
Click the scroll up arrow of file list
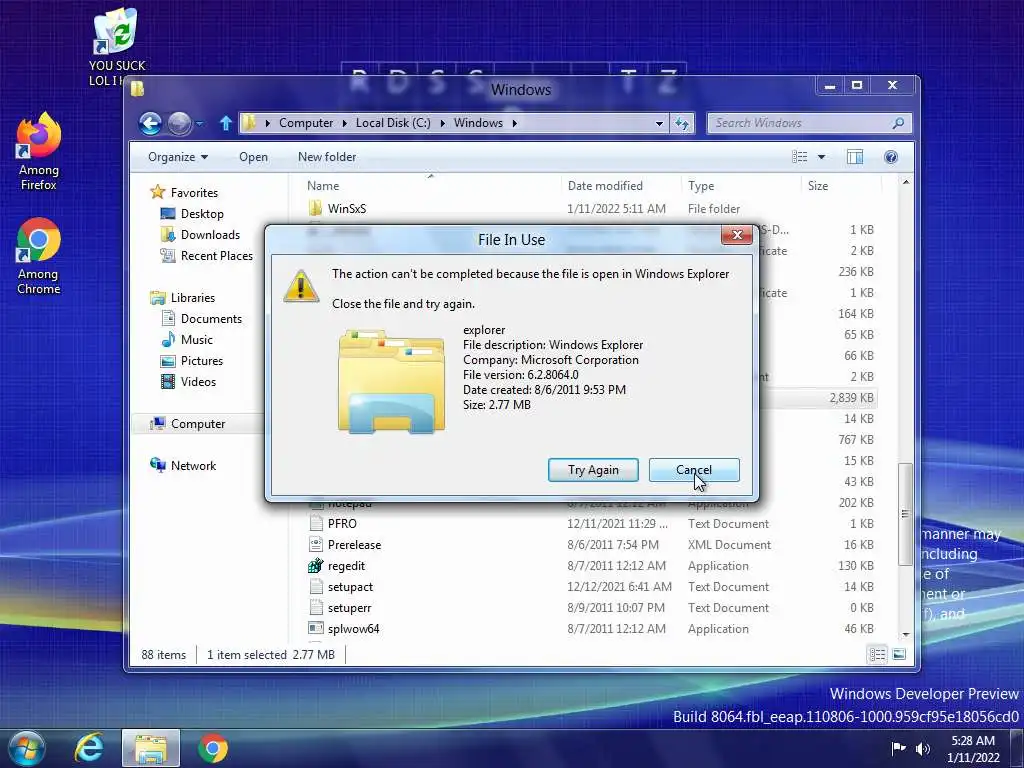(x=905, y=182)
